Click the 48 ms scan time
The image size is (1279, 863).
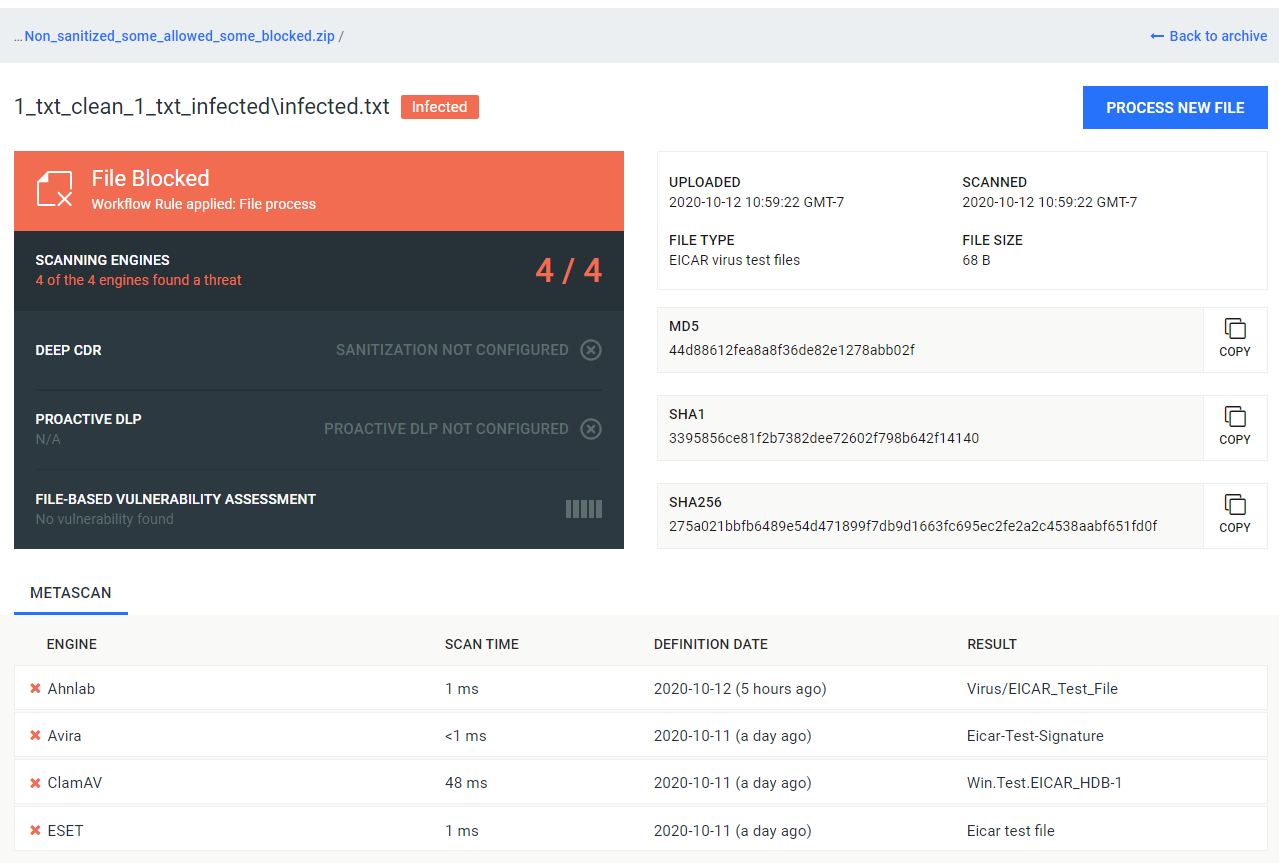coord(466,783)
